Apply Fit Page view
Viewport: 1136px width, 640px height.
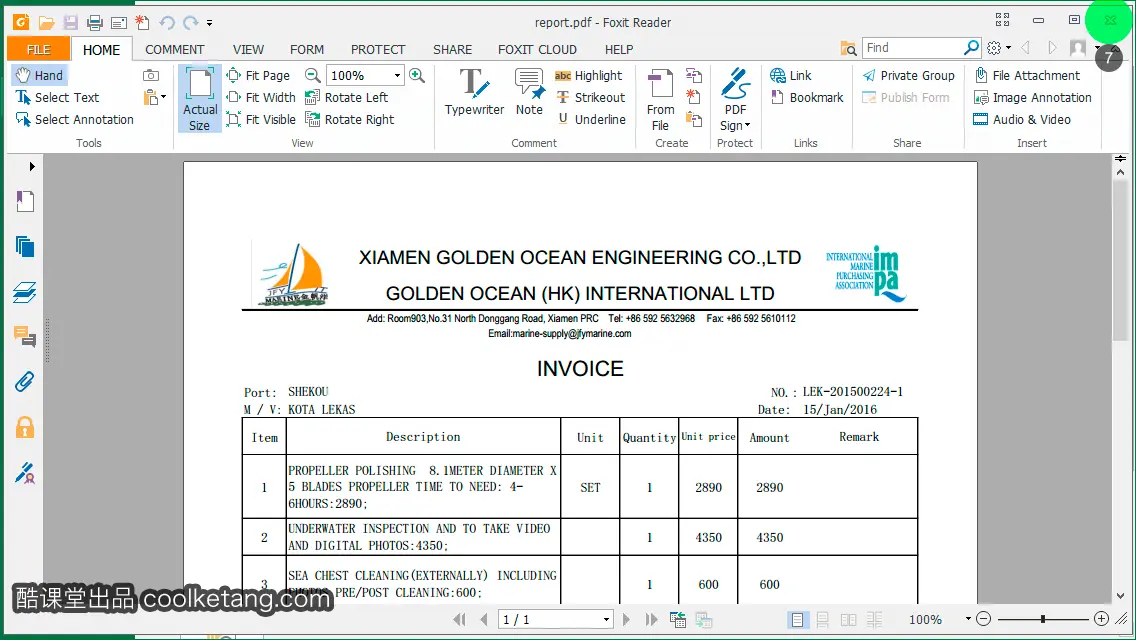coord(258,75)
